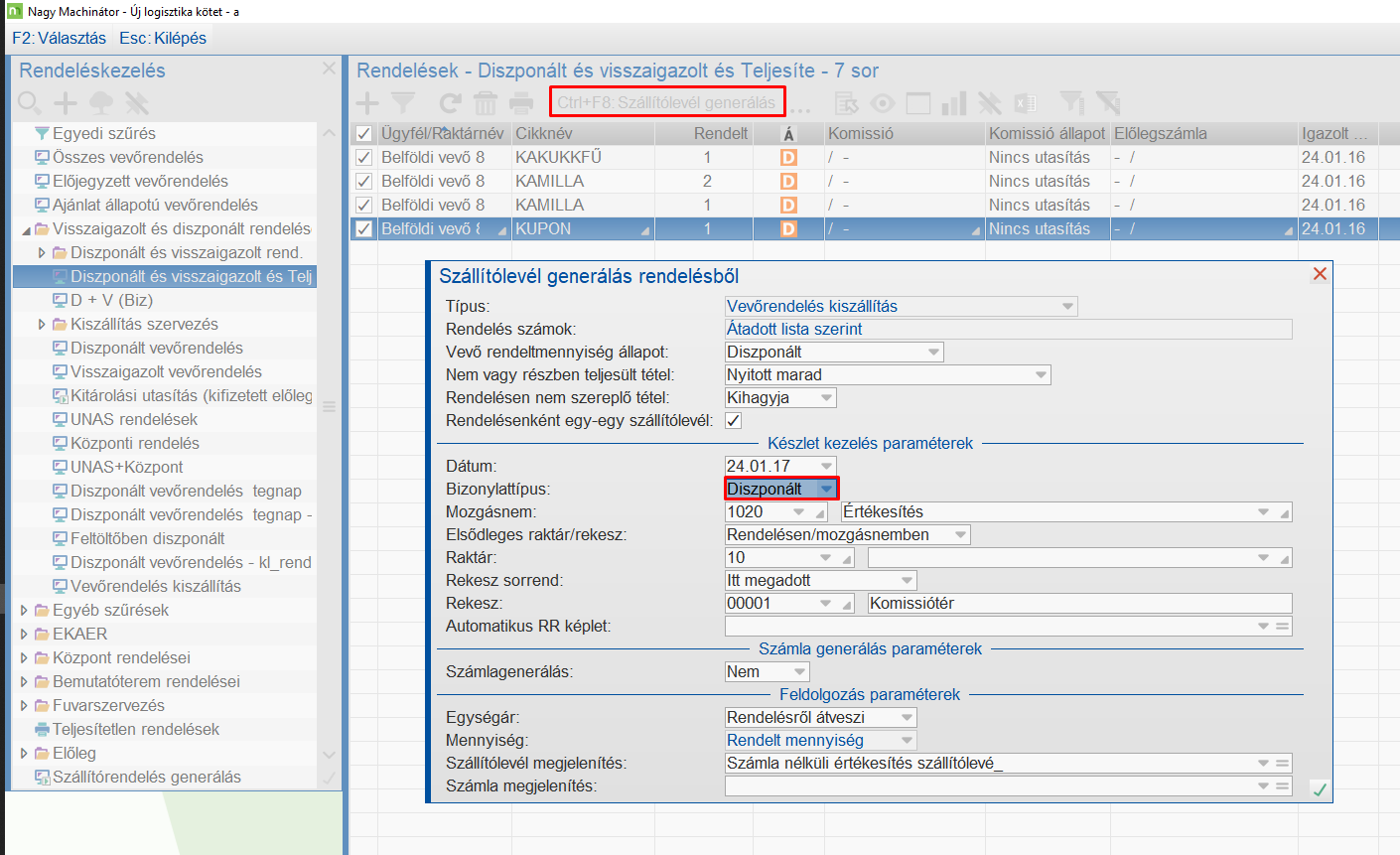
Task: Click F2: Választás in the top bar
Action: (x=60, y=38)
